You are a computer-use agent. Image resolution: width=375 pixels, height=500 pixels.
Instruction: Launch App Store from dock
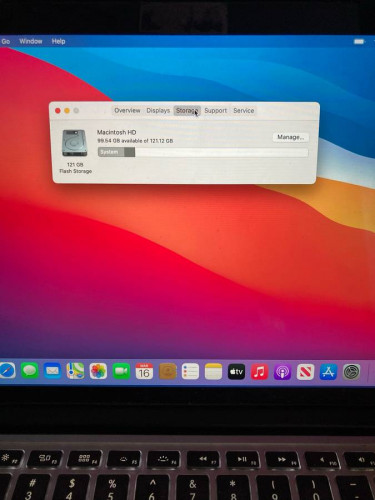point(328,372)
